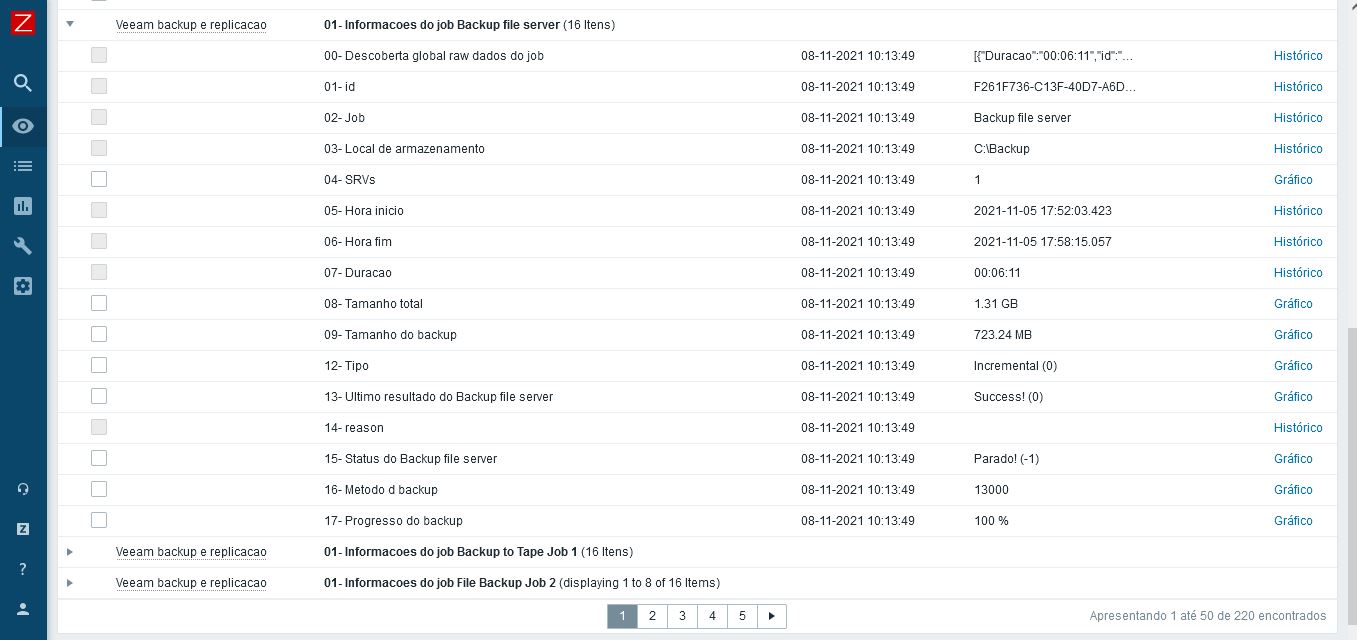Open the Help question mark icon

tap(23, 569)
